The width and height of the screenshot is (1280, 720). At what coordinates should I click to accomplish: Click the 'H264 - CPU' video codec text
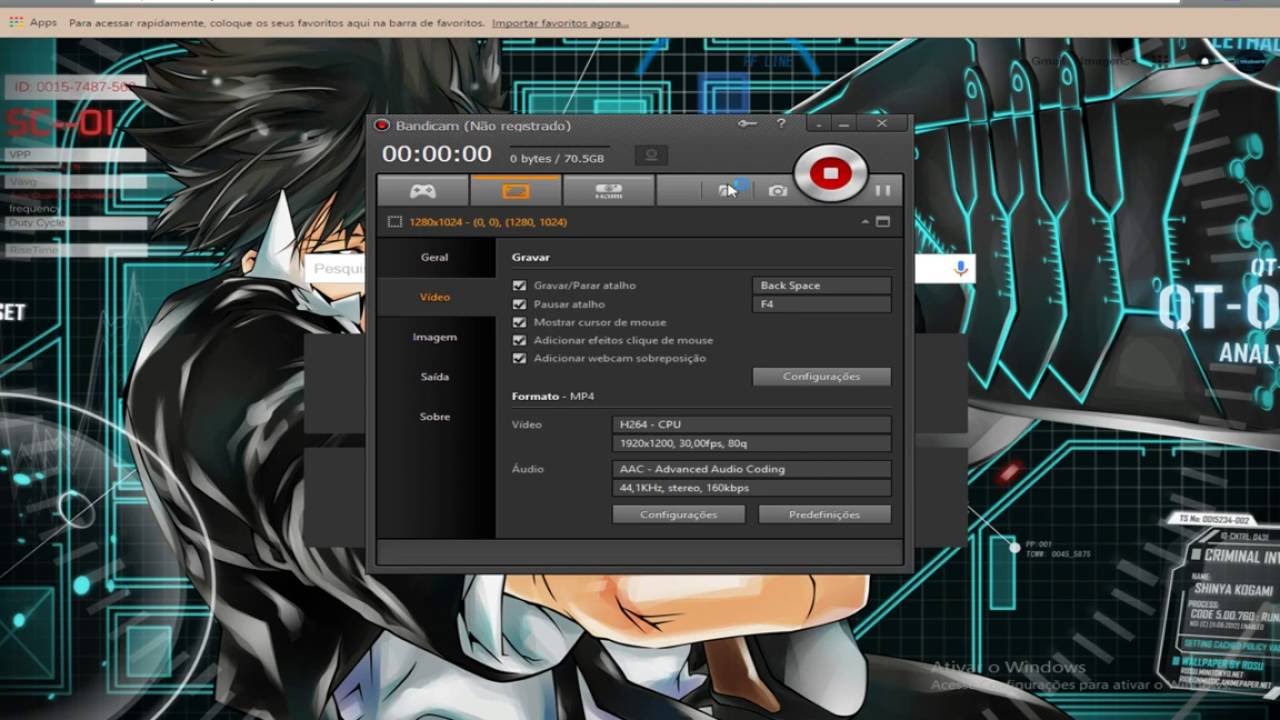tap(650, 424)
